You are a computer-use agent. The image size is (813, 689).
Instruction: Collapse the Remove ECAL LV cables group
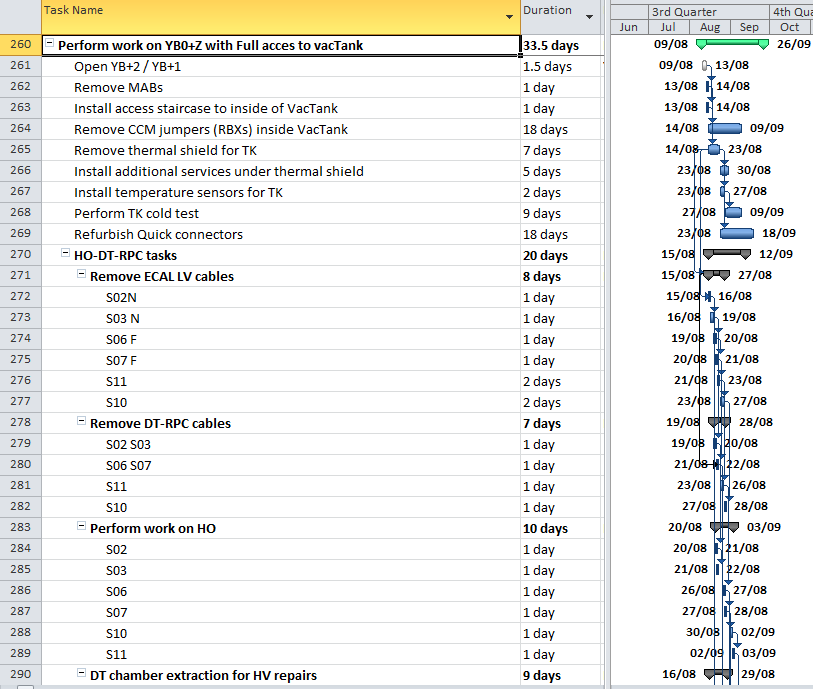point(81,274)
